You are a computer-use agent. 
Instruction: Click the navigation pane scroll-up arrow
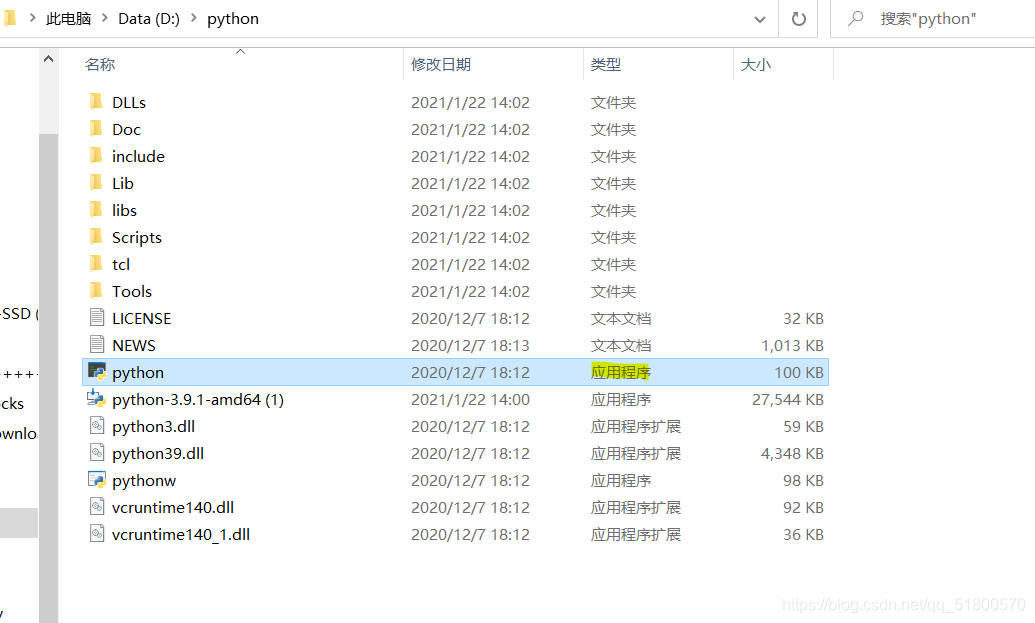coord(48,59)
